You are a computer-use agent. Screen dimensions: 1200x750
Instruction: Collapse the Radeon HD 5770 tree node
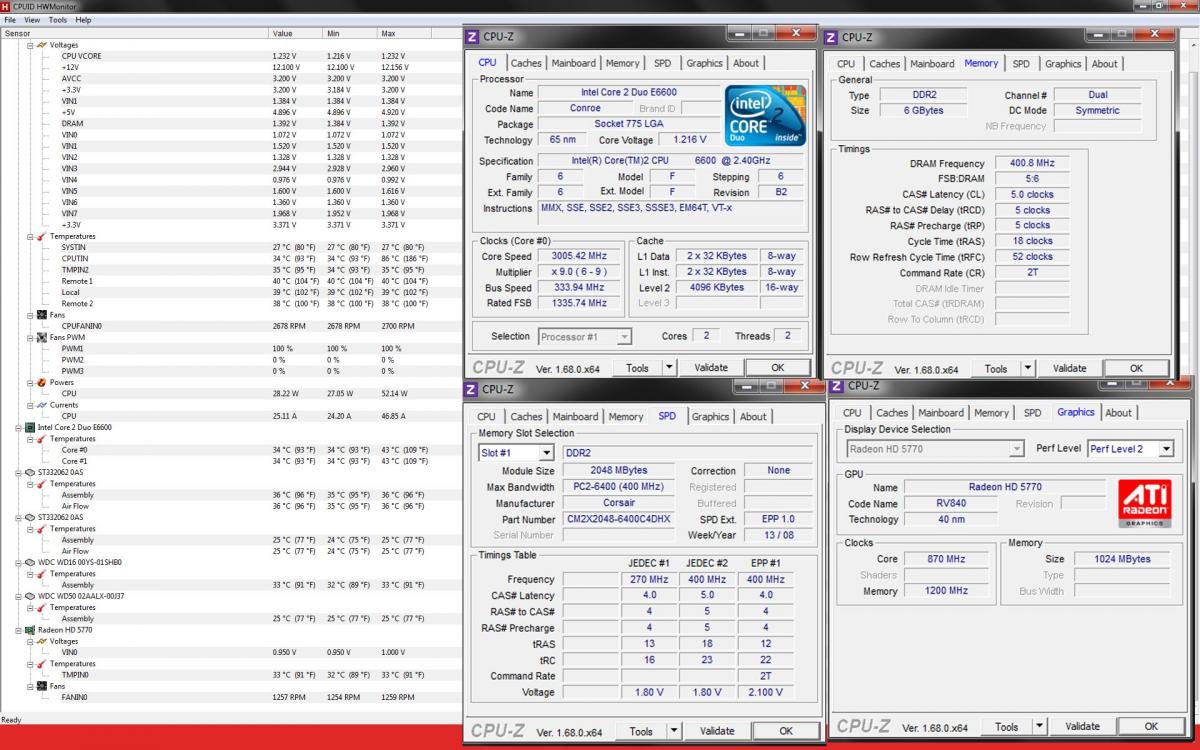(18, 630)
